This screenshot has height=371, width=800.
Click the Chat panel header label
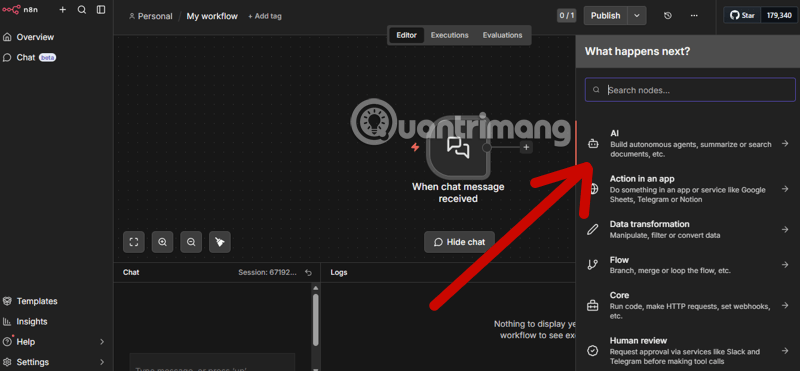click(131, 273)
